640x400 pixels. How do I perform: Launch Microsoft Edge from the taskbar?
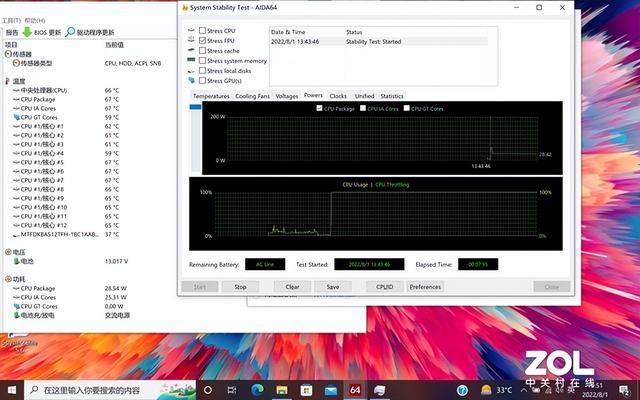coord(257,390)
